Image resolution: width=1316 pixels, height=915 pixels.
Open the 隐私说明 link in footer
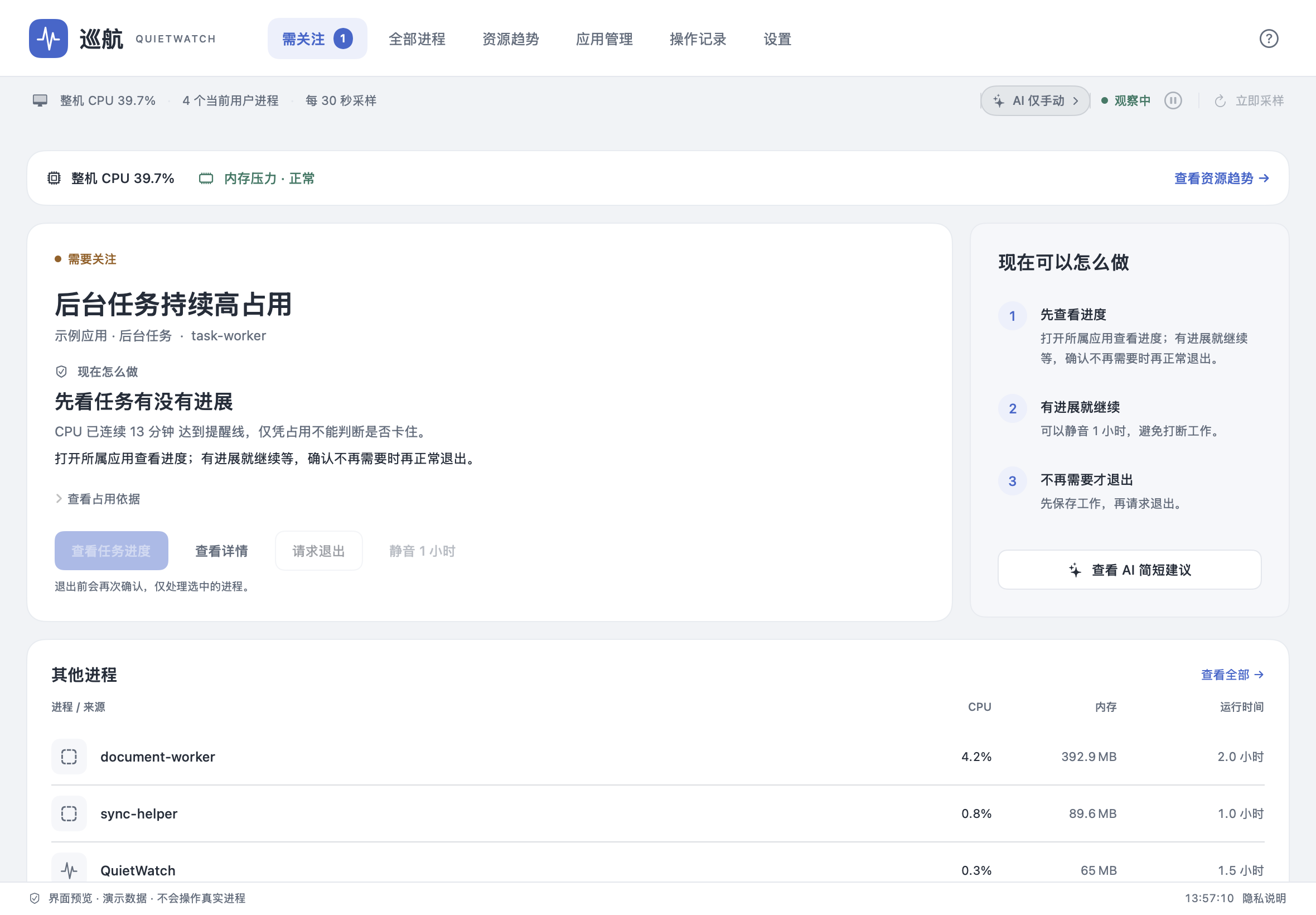pyautogui.click(x=1264, y=898)
